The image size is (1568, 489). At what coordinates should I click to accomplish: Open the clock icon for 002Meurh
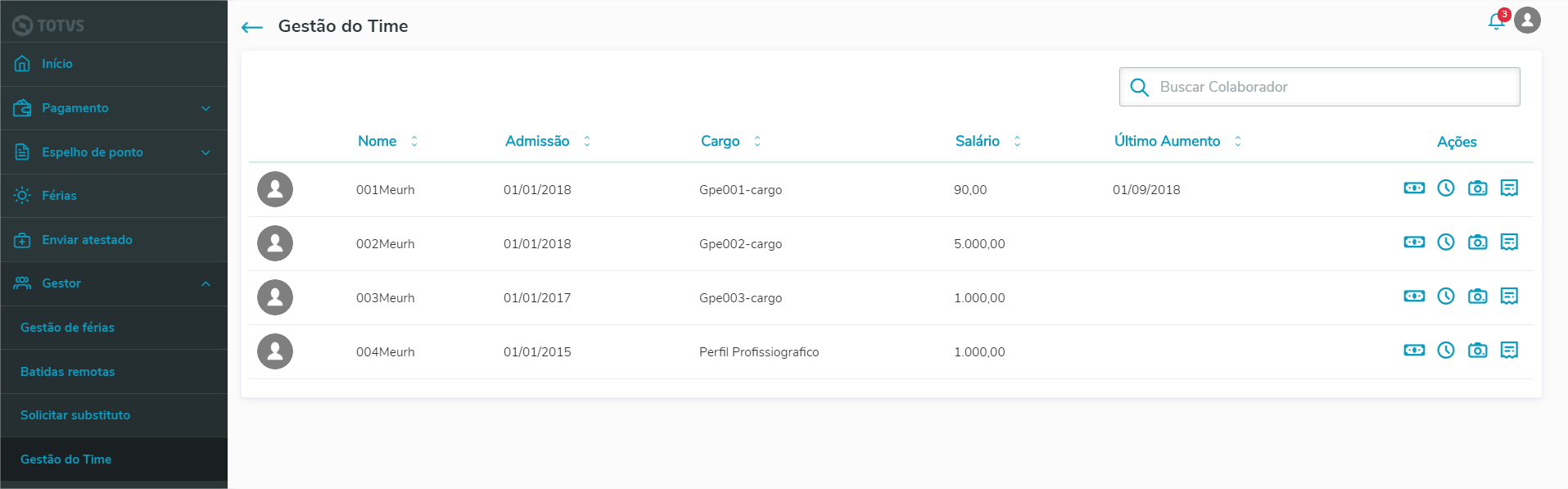1446,242
